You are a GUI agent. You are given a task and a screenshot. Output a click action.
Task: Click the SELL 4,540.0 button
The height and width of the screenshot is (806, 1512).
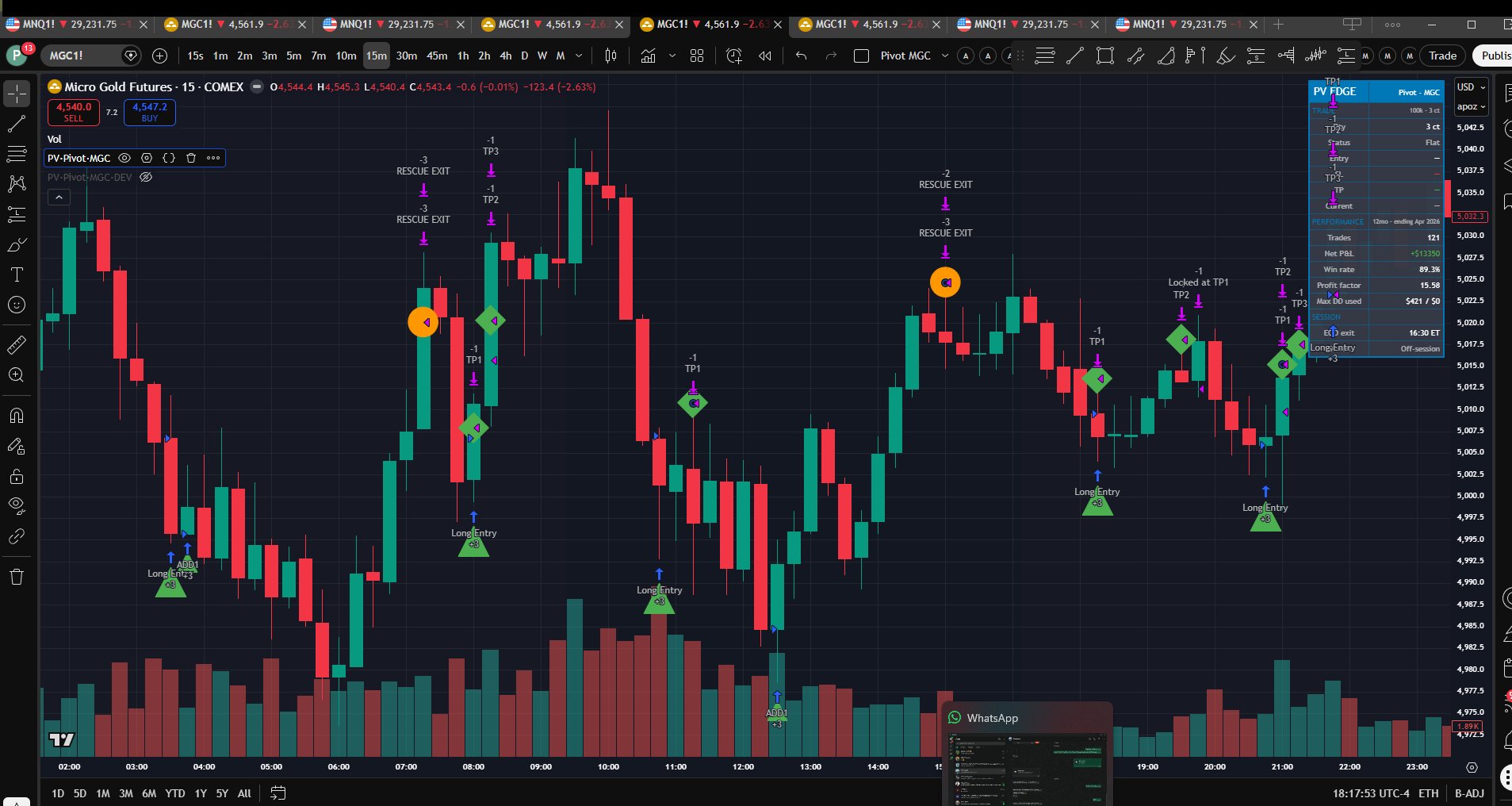73,112
